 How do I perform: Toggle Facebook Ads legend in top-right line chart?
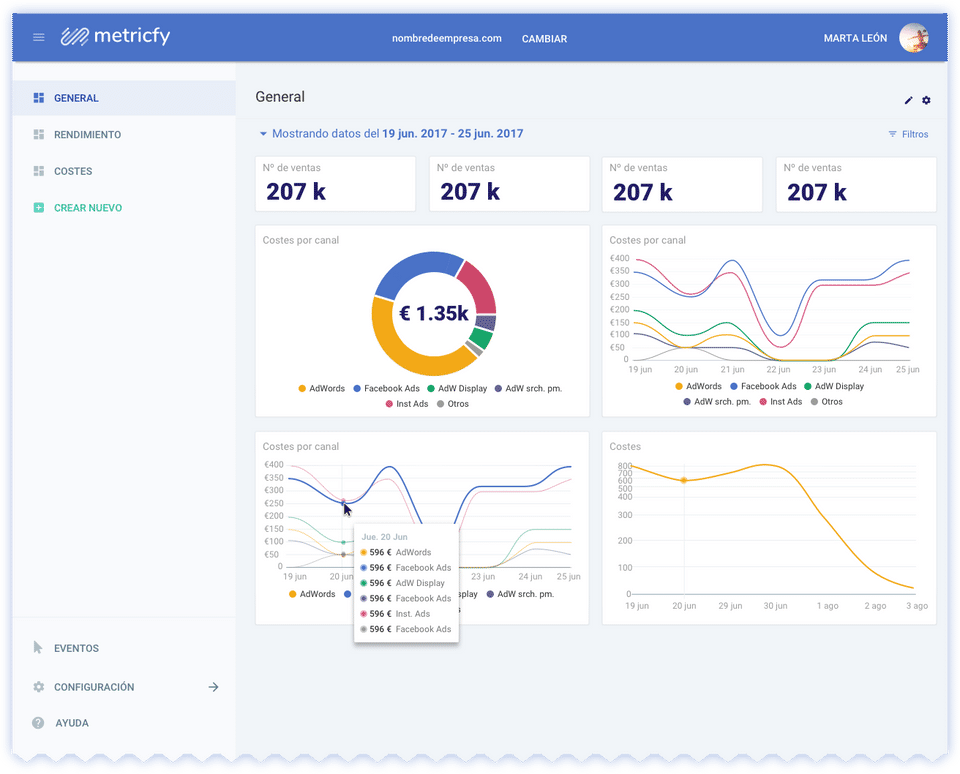pyautogui.click(x=763, y=386)
